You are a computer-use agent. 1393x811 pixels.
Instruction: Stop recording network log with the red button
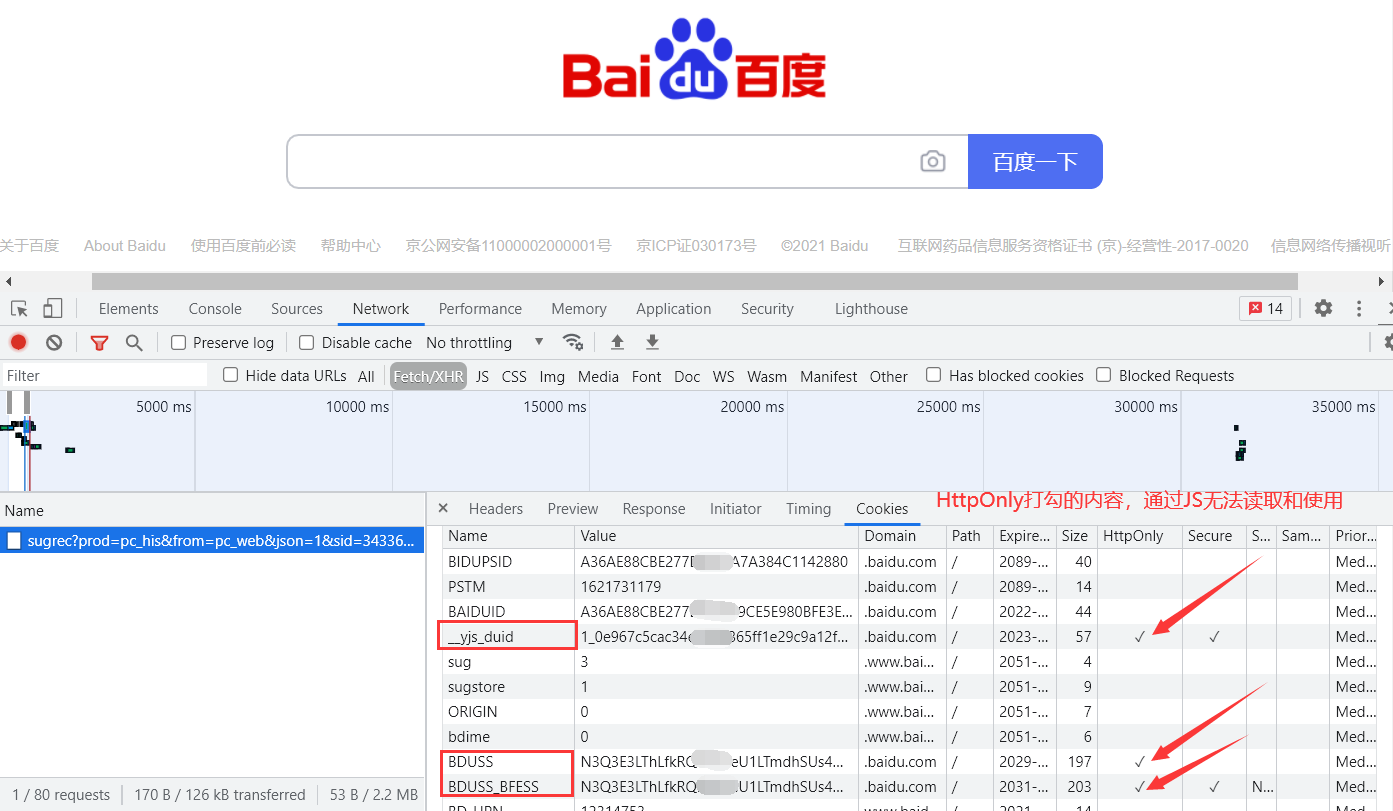pos(18,342)
